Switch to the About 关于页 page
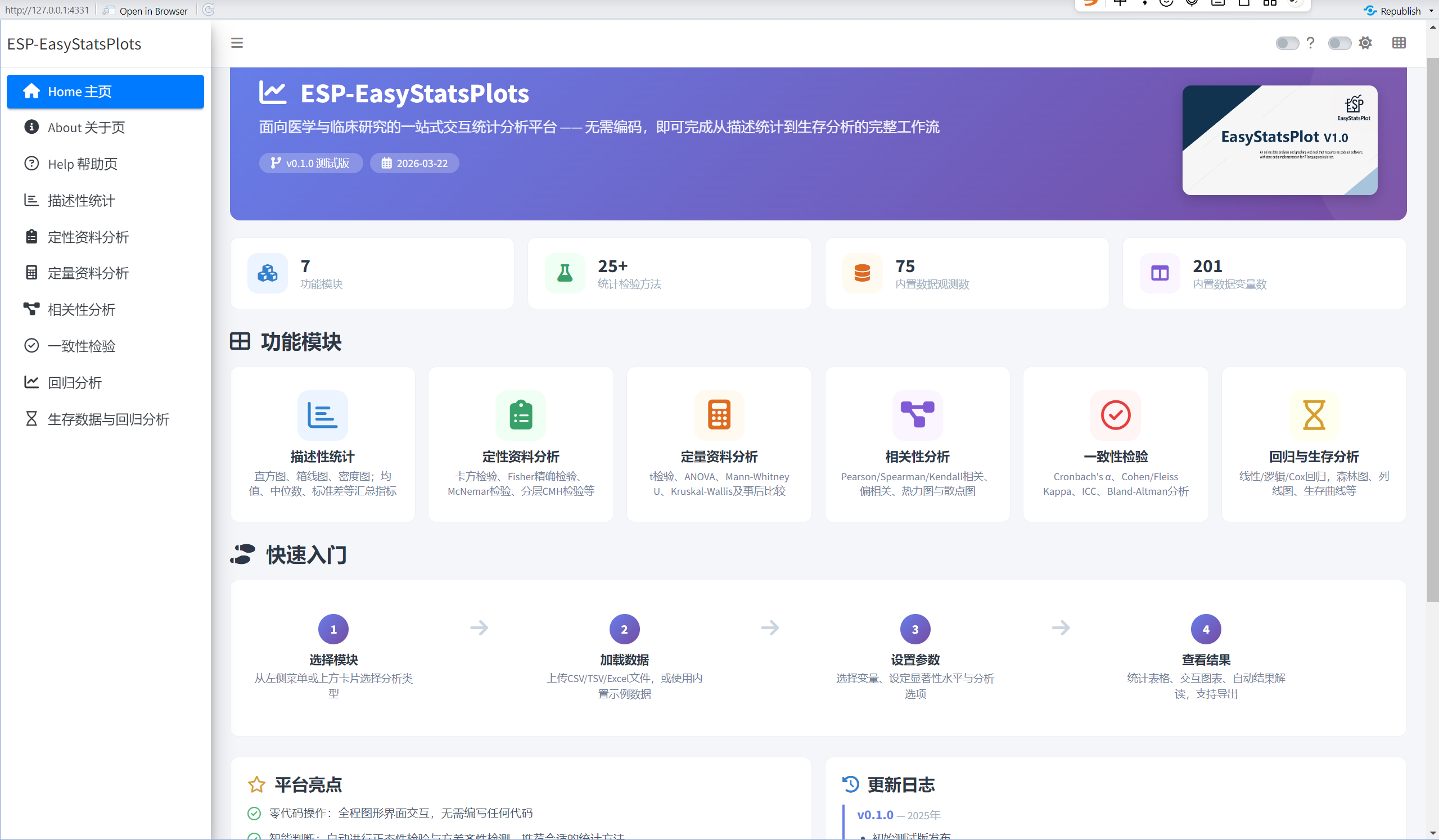The height and width of the screenshot is (840, 1439). pos(85,127)
